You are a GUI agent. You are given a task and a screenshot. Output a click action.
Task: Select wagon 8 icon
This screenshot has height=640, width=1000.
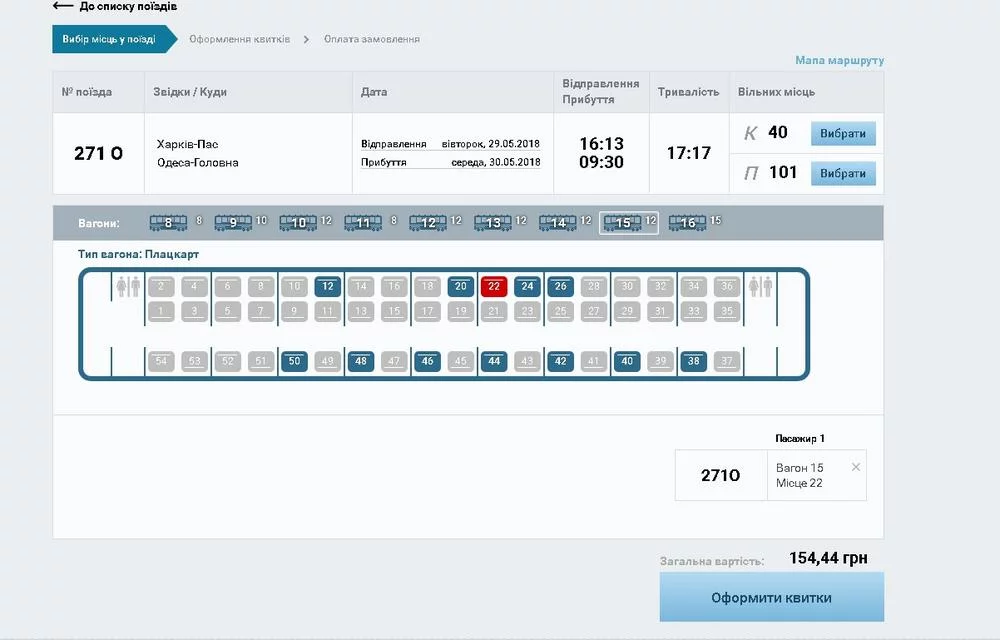coord(168,222)
